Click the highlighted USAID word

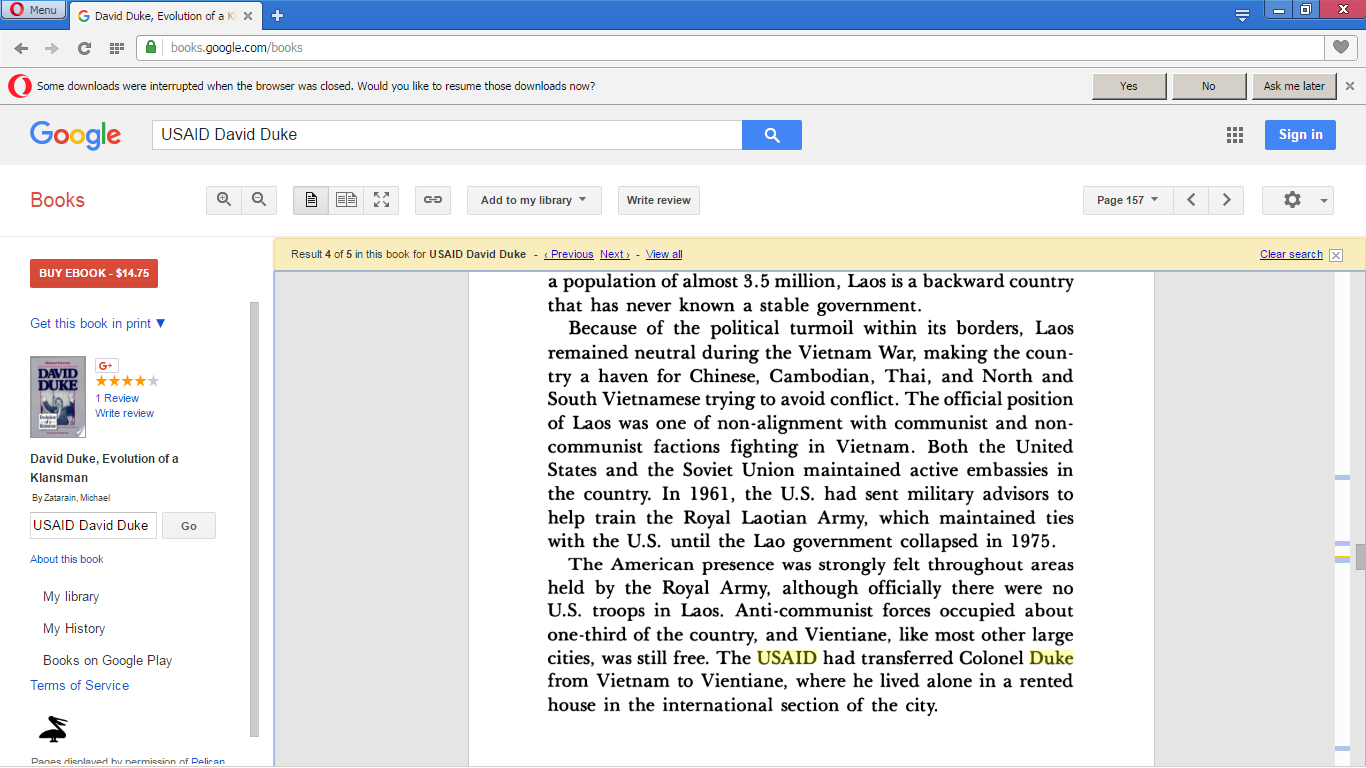pyautogui.click(x=787, y=657)
